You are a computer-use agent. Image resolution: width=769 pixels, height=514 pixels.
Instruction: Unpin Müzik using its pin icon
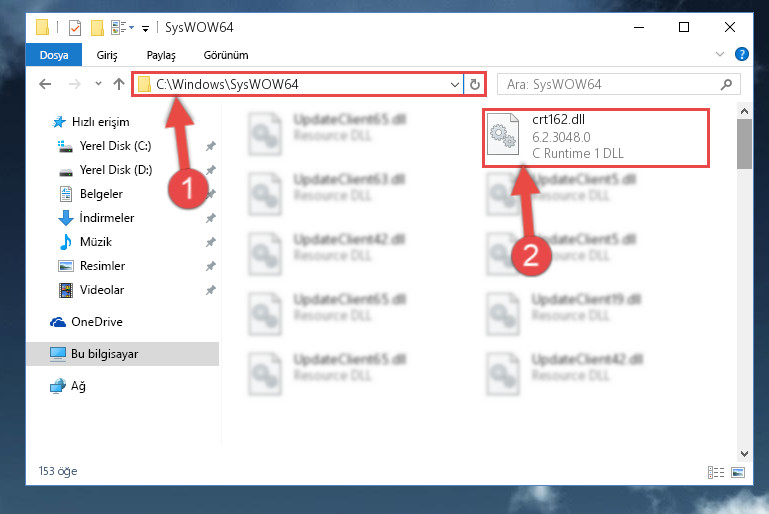point(211,242)
